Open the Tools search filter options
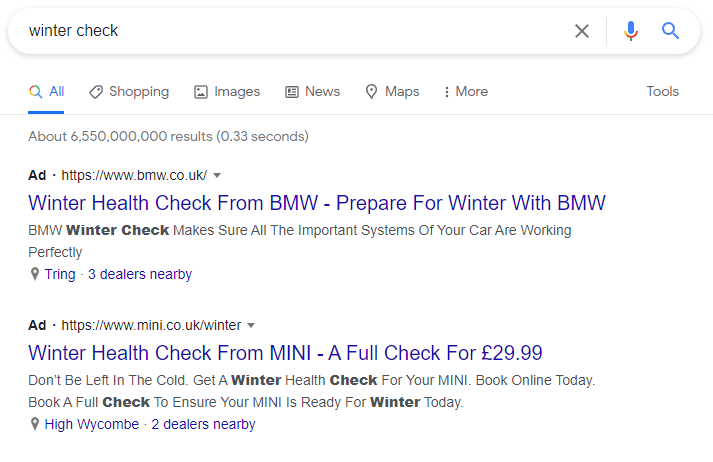This screenshot has width=713, height=462. (662, 91)
